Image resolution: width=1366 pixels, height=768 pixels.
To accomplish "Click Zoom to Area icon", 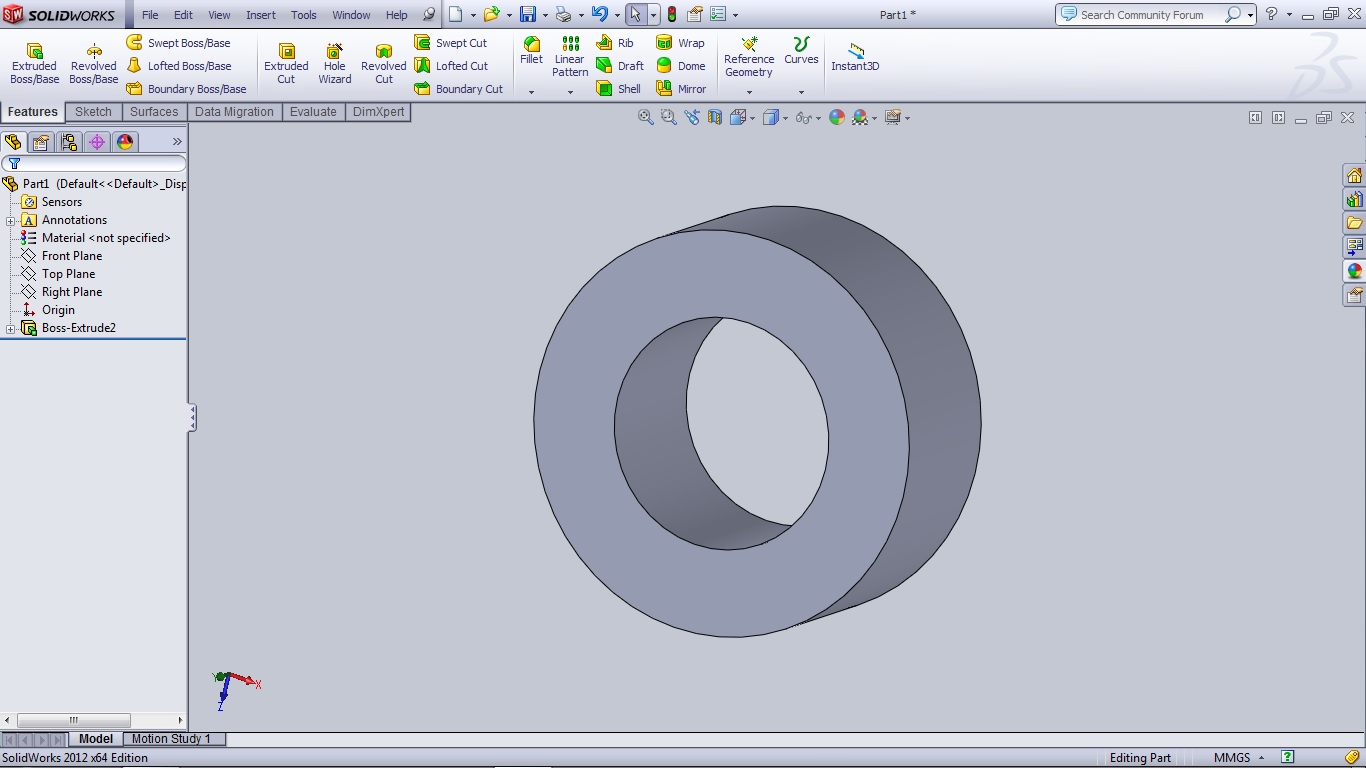I will point(669,117).
